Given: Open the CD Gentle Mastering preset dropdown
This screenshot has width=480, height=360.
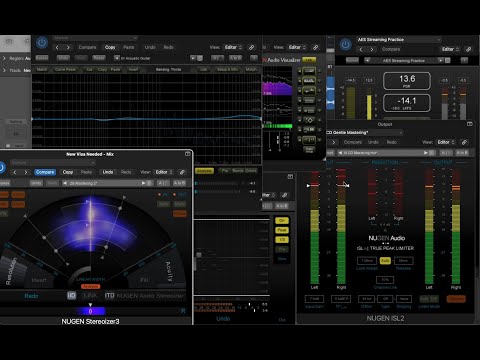Looking at the screenshot, I should 364,133.
